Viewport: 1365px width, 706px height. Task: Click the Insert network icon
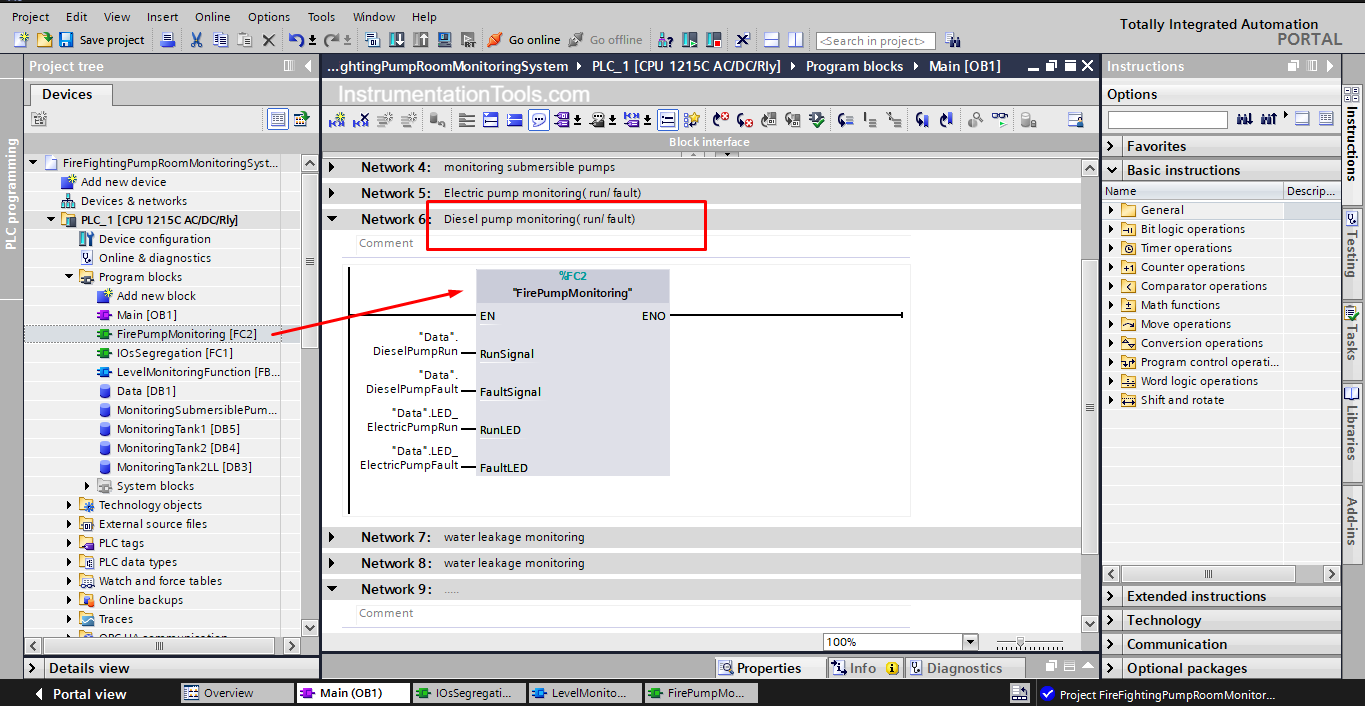click(x=337, y=120)
